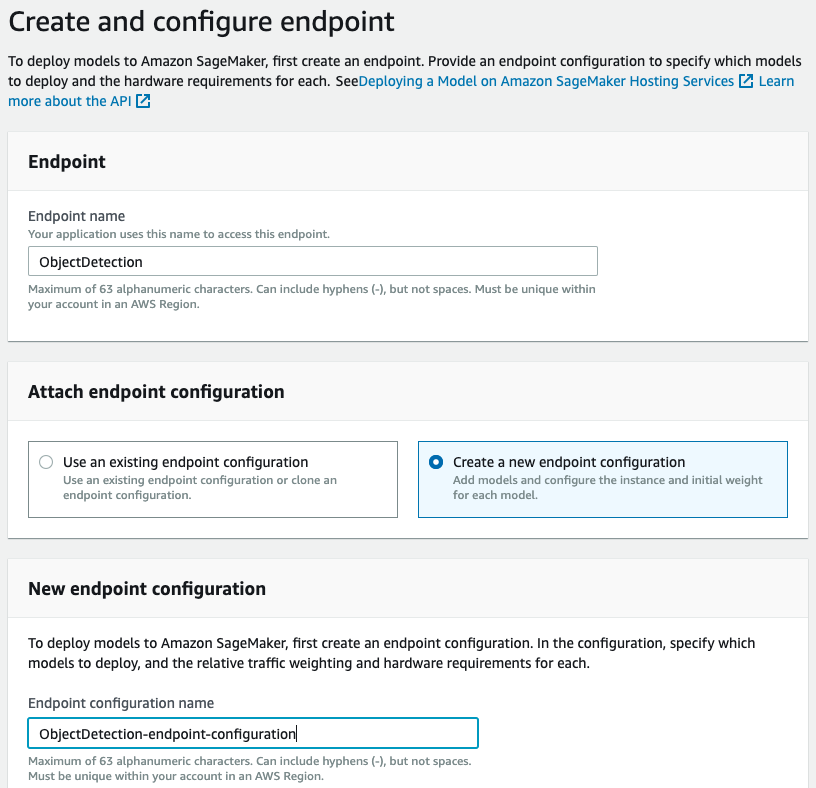The image size is (816, 788).
Task: Click the 'Endpoint configuration name' field label
Action: pos(121,703)
